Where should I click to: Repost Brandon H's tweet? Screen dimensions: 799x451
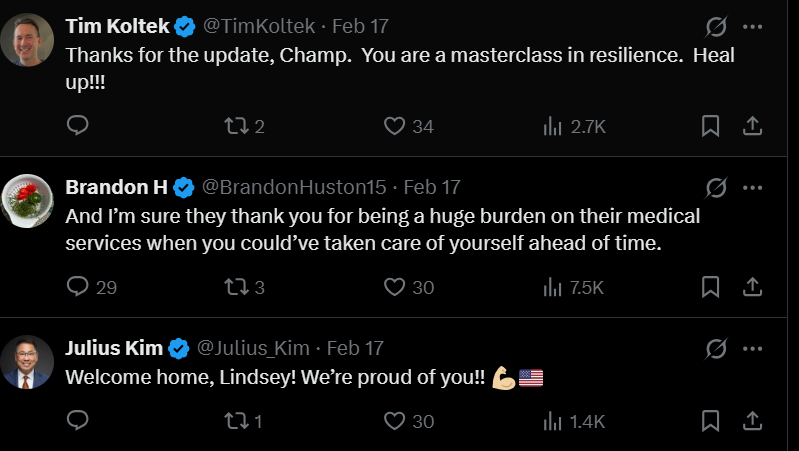(244, 287)
